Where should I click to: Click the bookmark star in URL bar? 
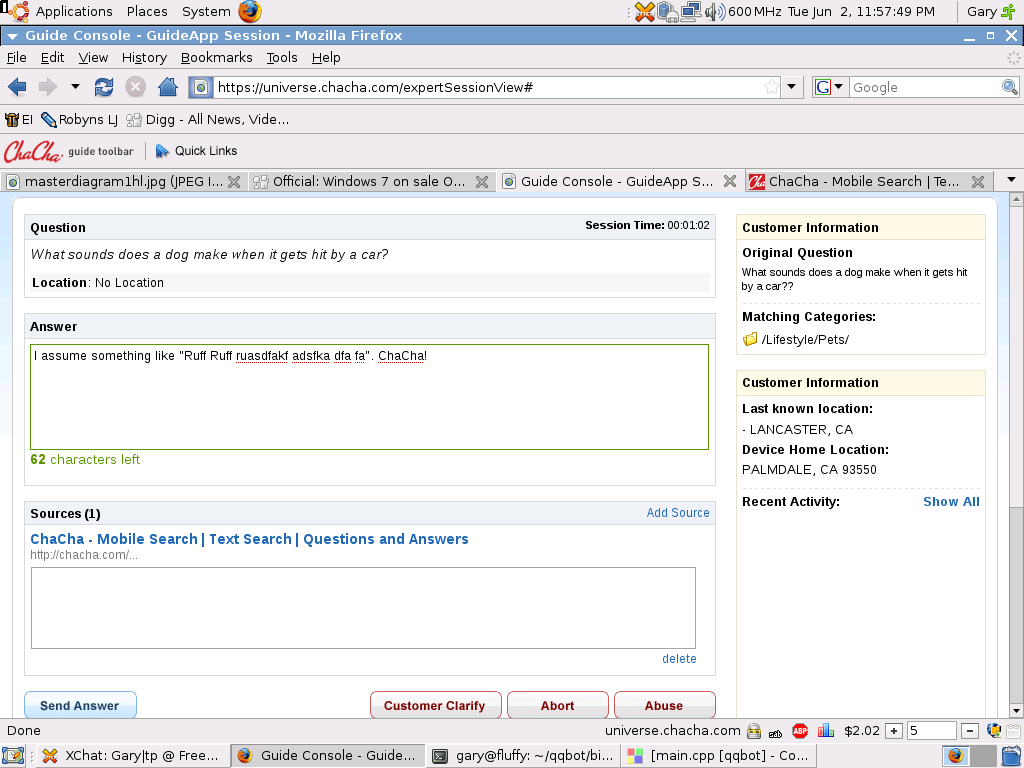771,87
